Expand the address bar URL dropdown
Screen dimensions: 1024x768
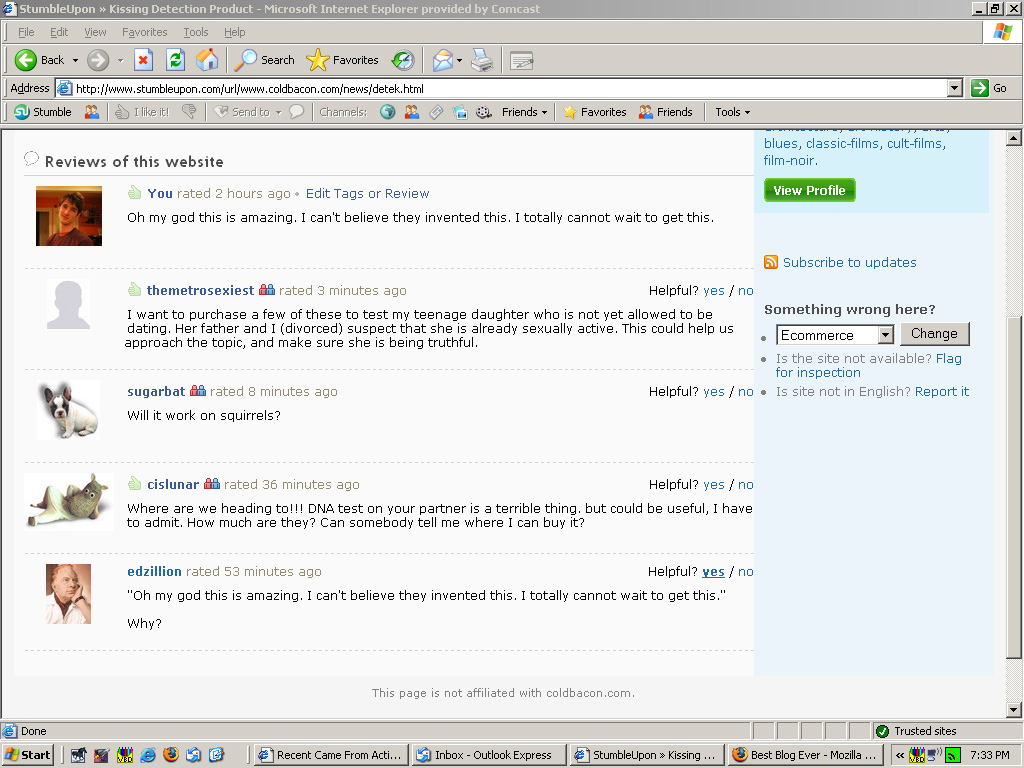[955, 88]
